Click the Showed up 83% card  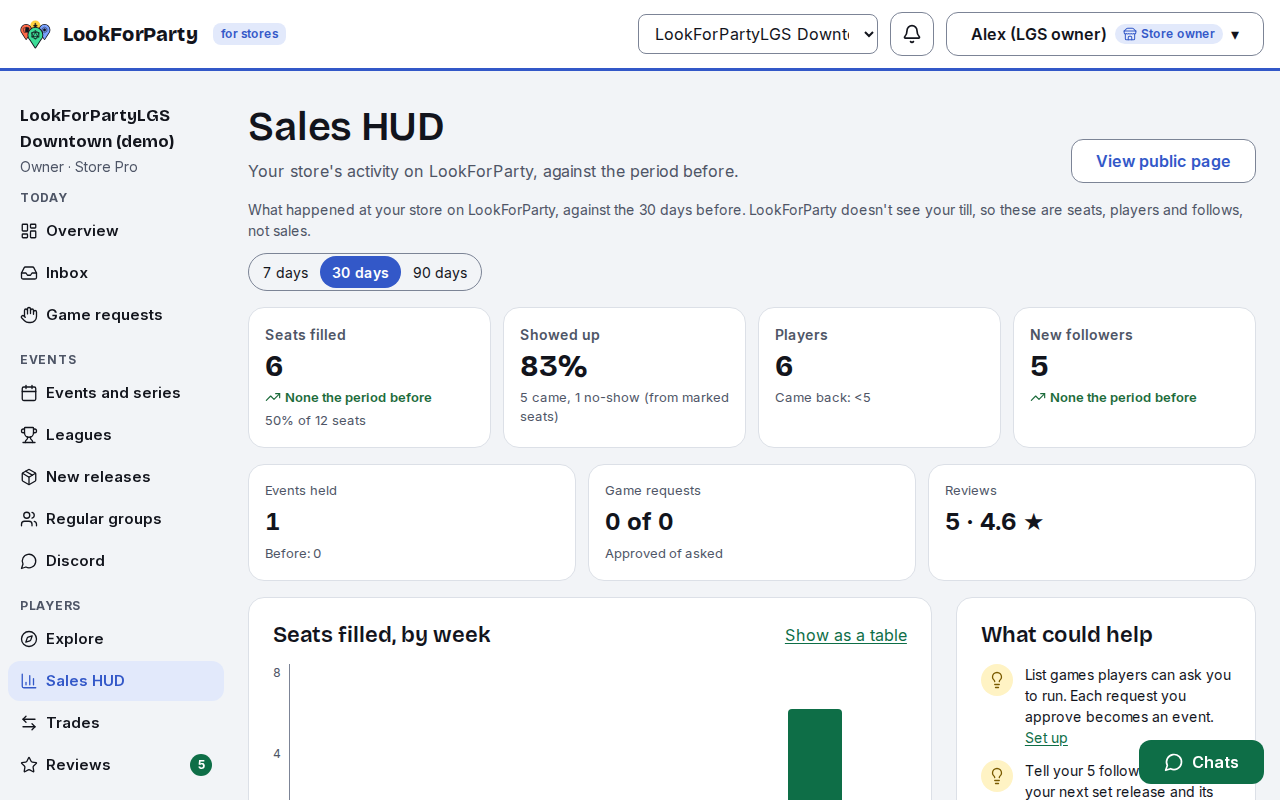coord(624,377)
